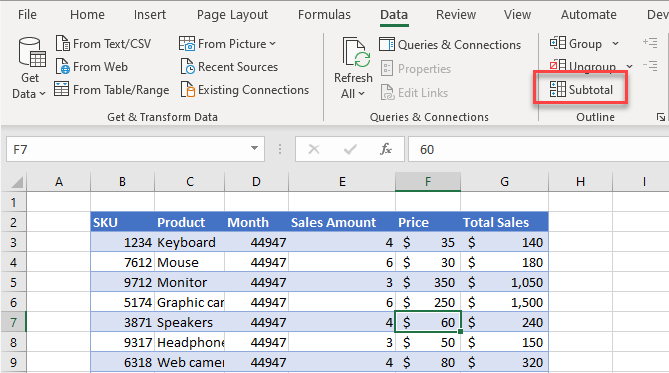
Task: Select Price cell showing 350
Action: tap(428, 283)
